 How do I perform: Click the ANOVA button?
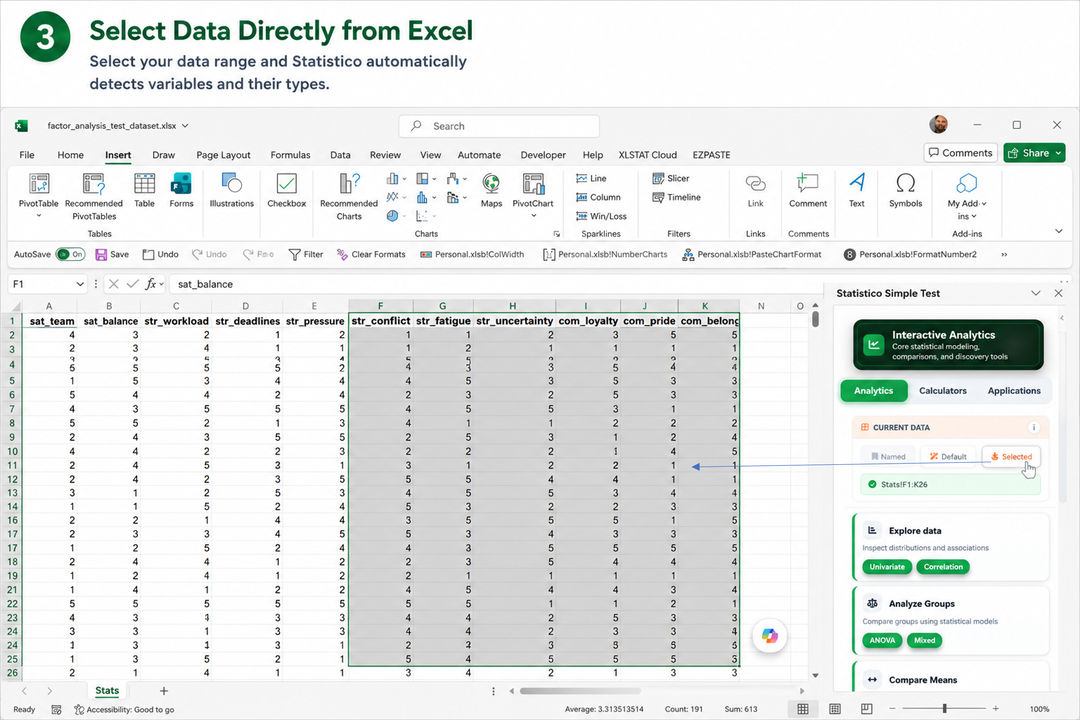[x=882, y=640]
